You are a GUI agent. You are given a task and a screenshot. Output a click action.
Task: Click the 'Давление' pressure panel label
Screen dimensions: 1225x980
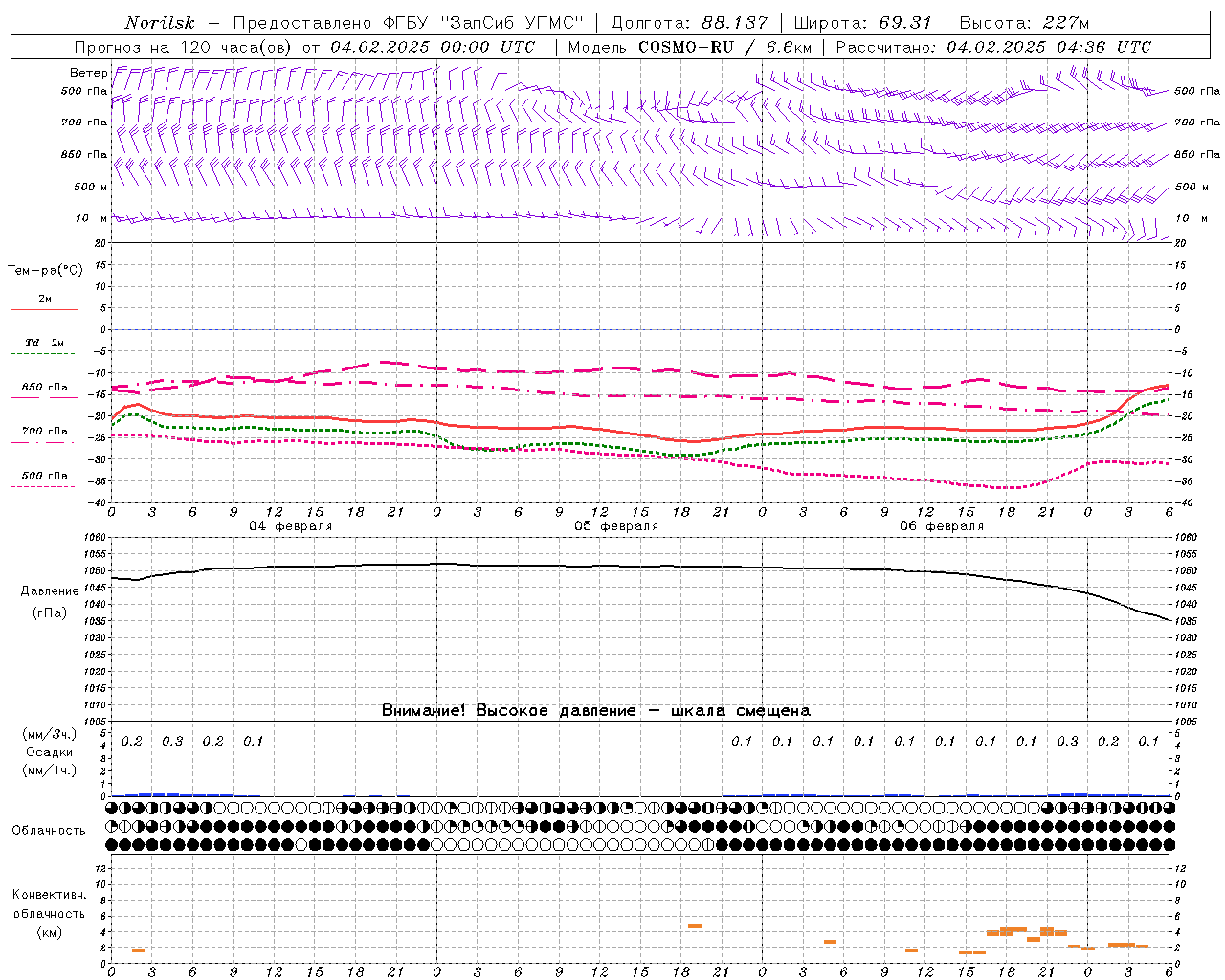(50, 591)
